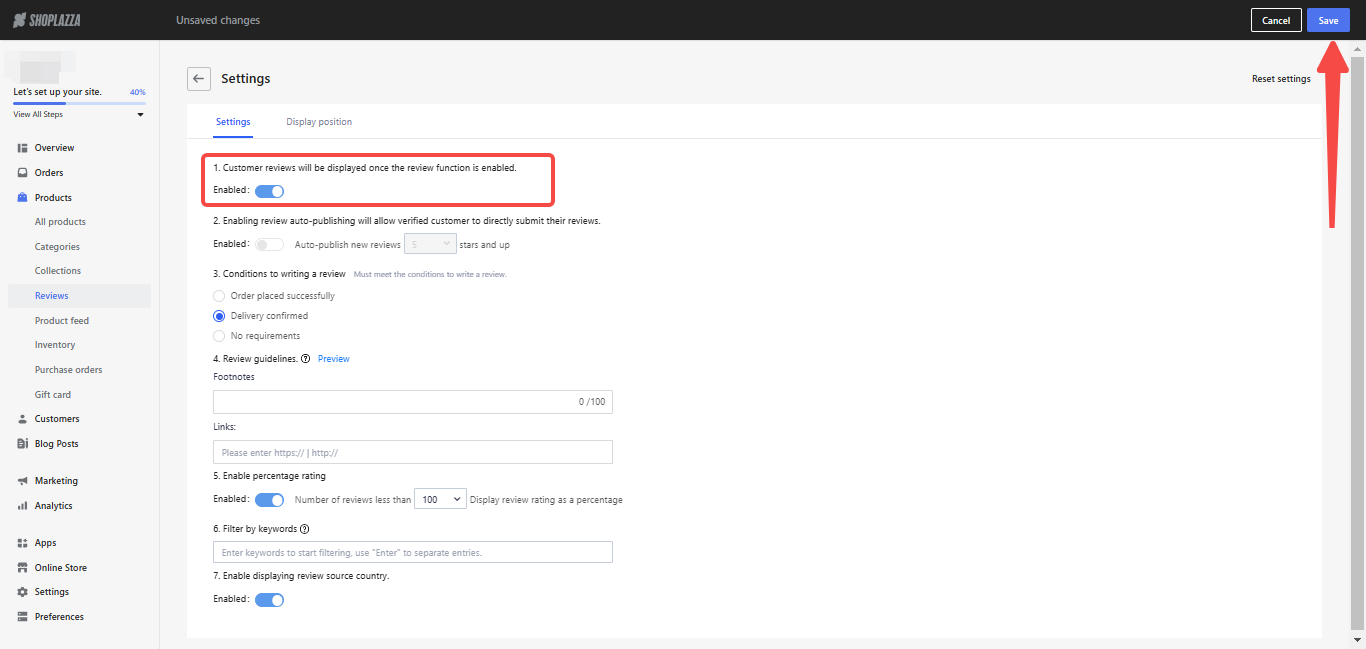
Task: Click the Cancel button
Action: (1276, 20)
